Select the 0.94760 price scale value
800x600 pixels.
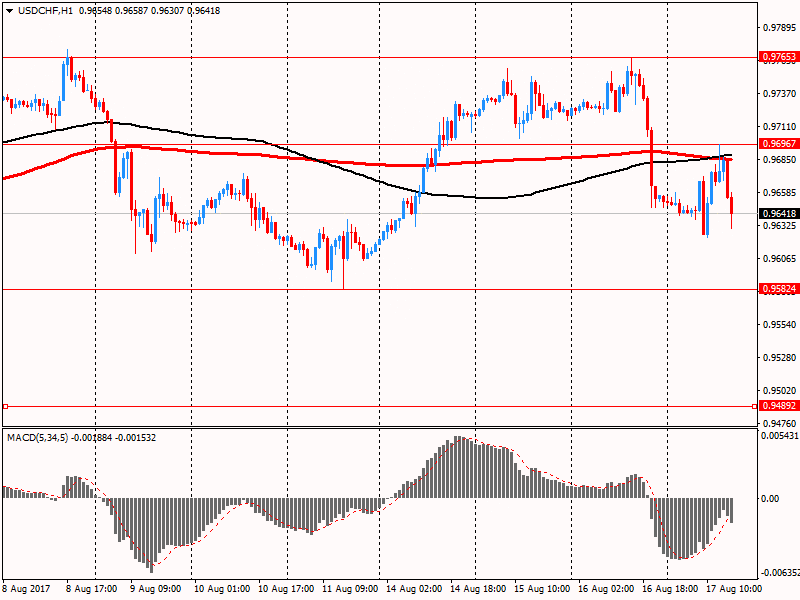pyautogui.click(x=780, y=423)
